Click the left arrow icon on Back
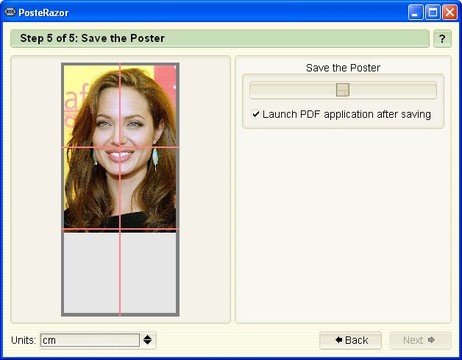Viewport: 462px width, 360px height. [339, 340]
